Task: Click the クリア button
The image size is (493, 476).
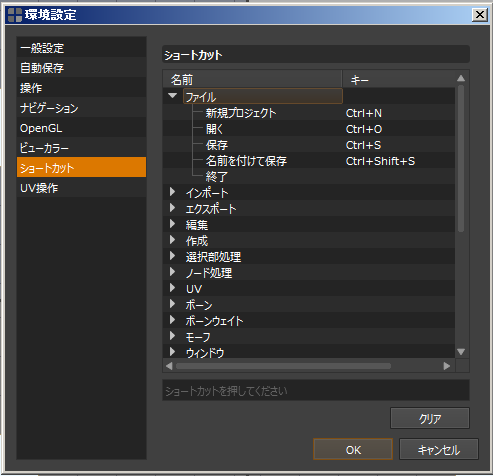Action: click(430, 418)
